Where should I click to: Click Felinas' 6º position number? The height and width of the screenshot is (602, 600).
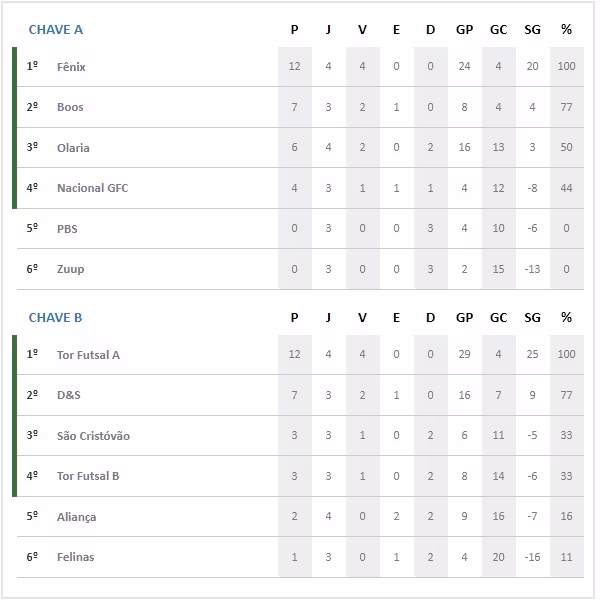(32, 557)
